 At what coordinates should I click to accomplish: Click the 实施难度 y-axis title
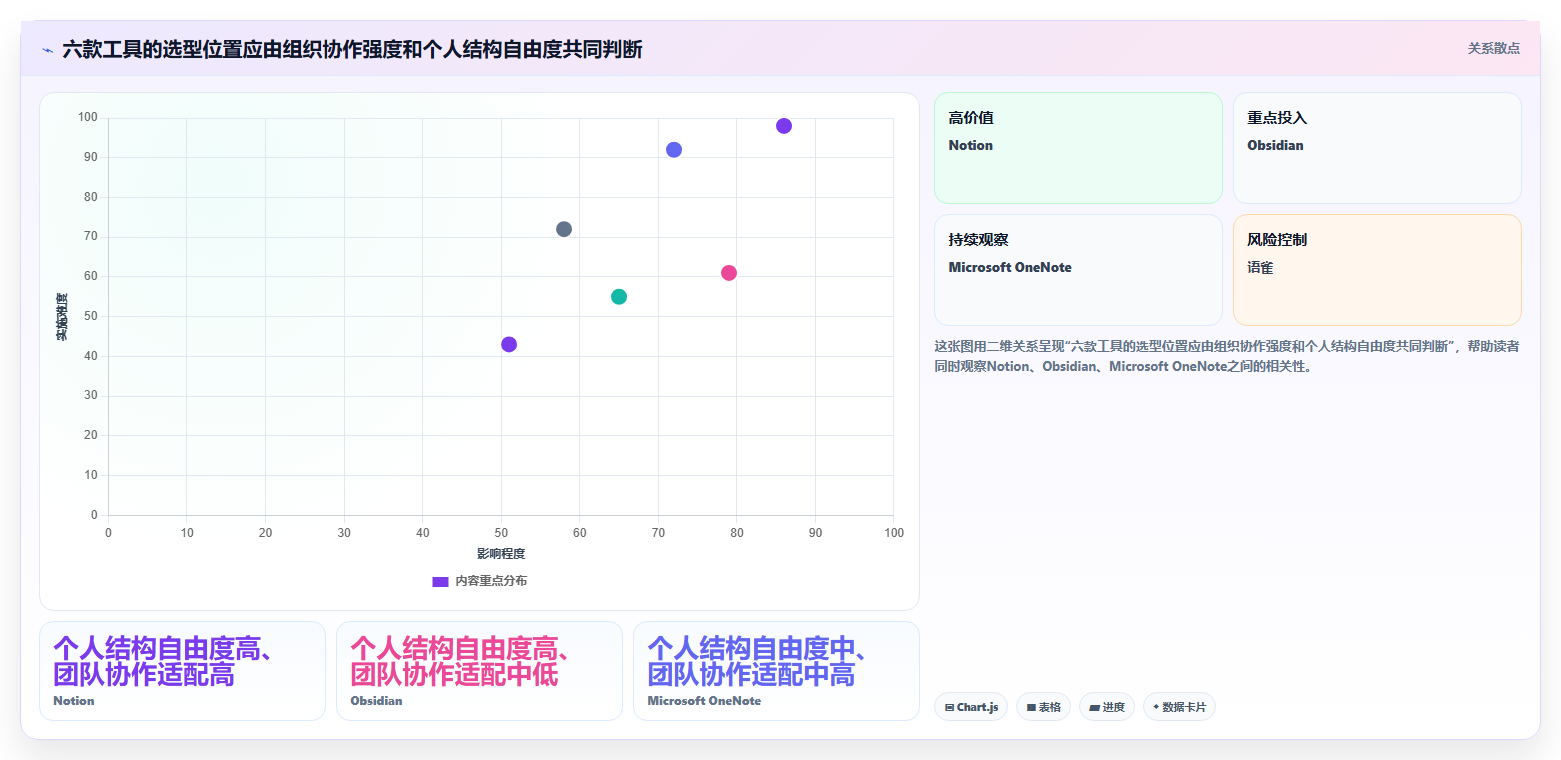pos(62,317)
